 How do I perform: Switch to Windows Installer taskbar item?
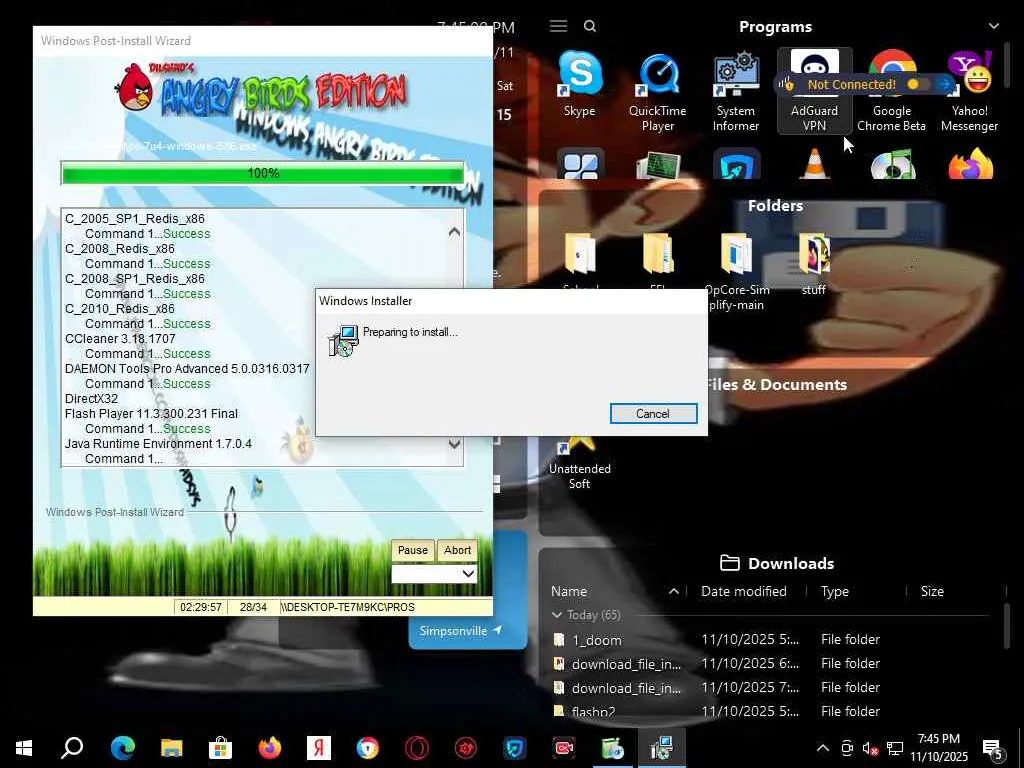(x=662, y=747)
